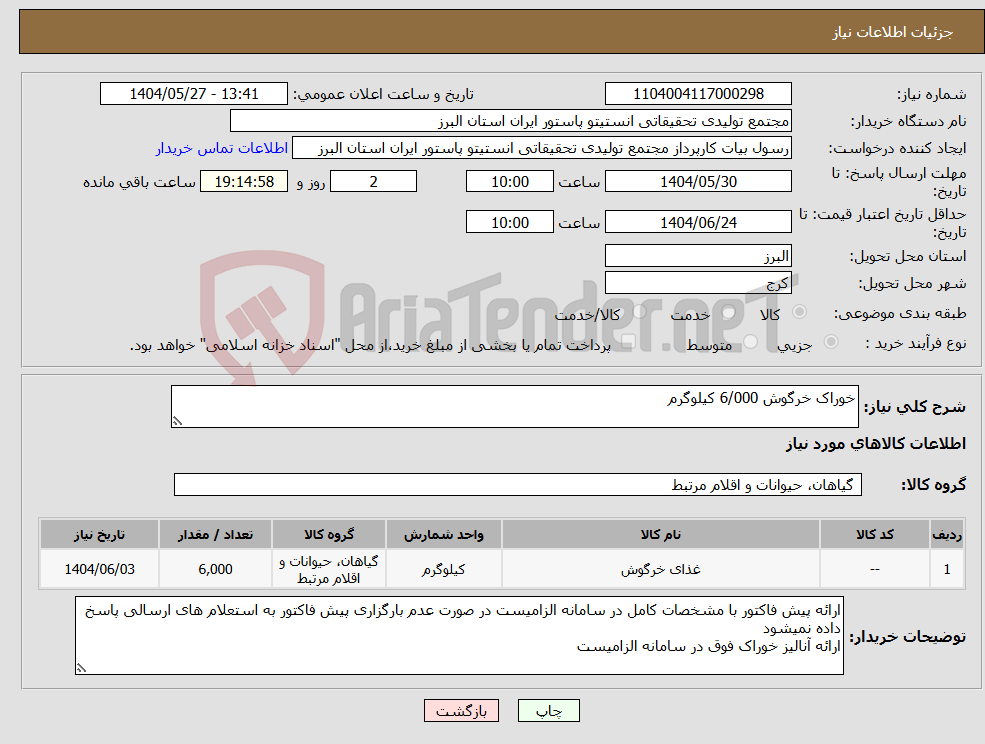This screenshot has width=985, height=744.
Task: Click the price validity date field 1404/06/24
Action: click(x=698, y=221)
